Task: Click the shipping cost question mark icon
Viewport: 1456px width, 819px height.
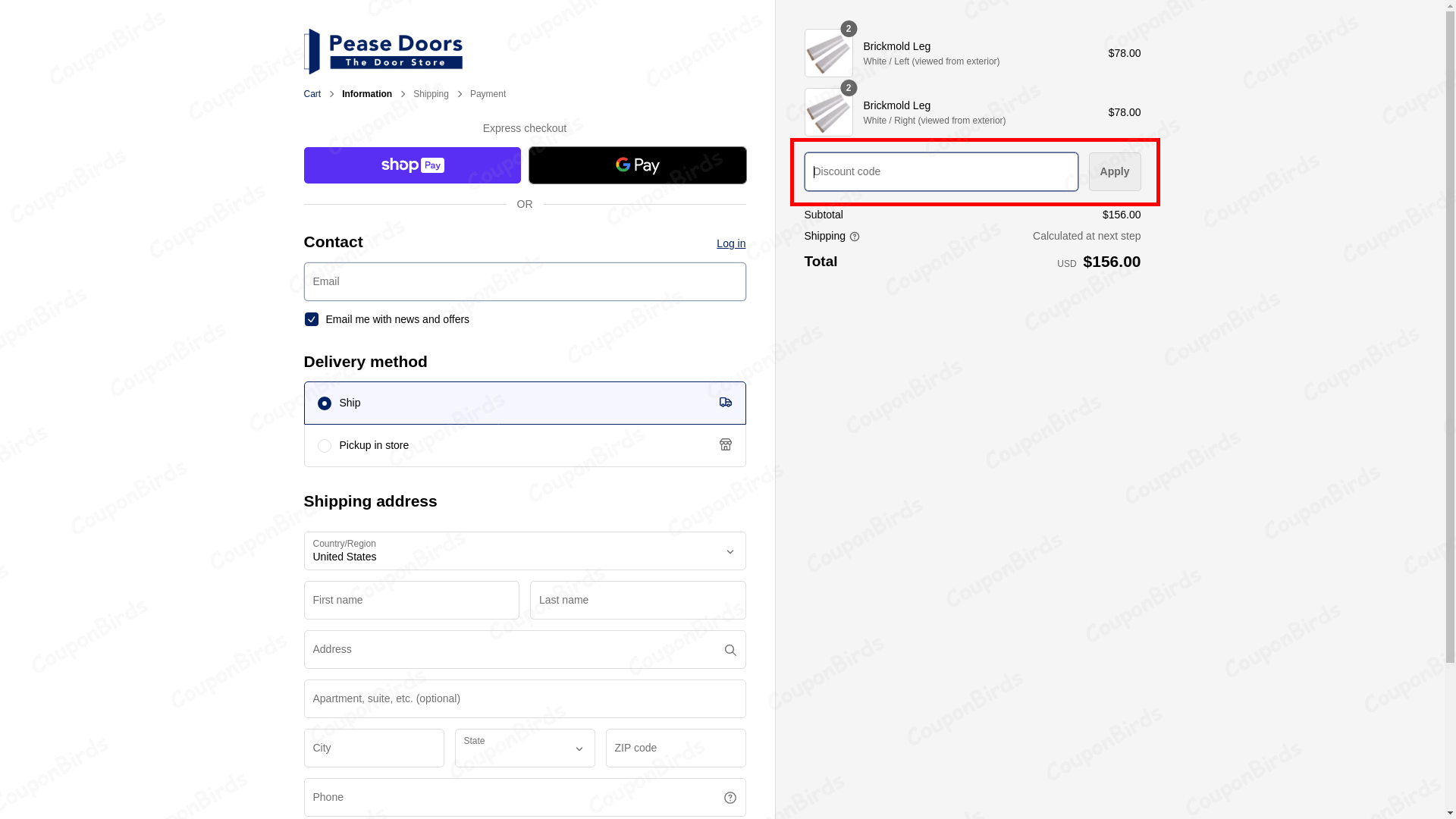Action: pyautogui.click(x=855, y=237)
